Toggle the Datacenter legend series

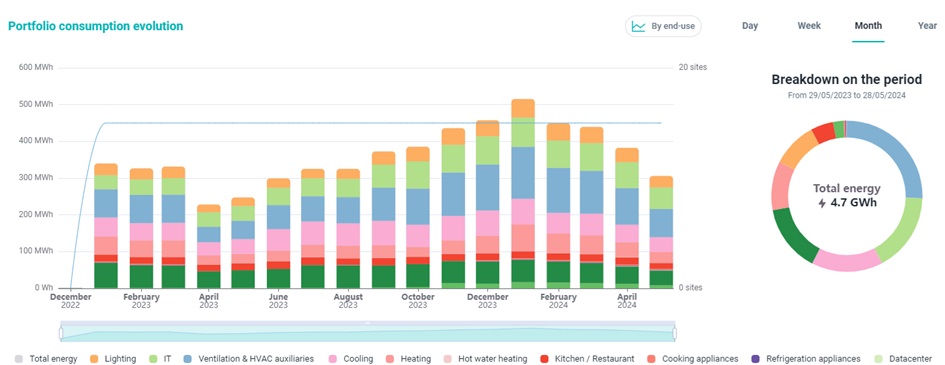point(904,359)
